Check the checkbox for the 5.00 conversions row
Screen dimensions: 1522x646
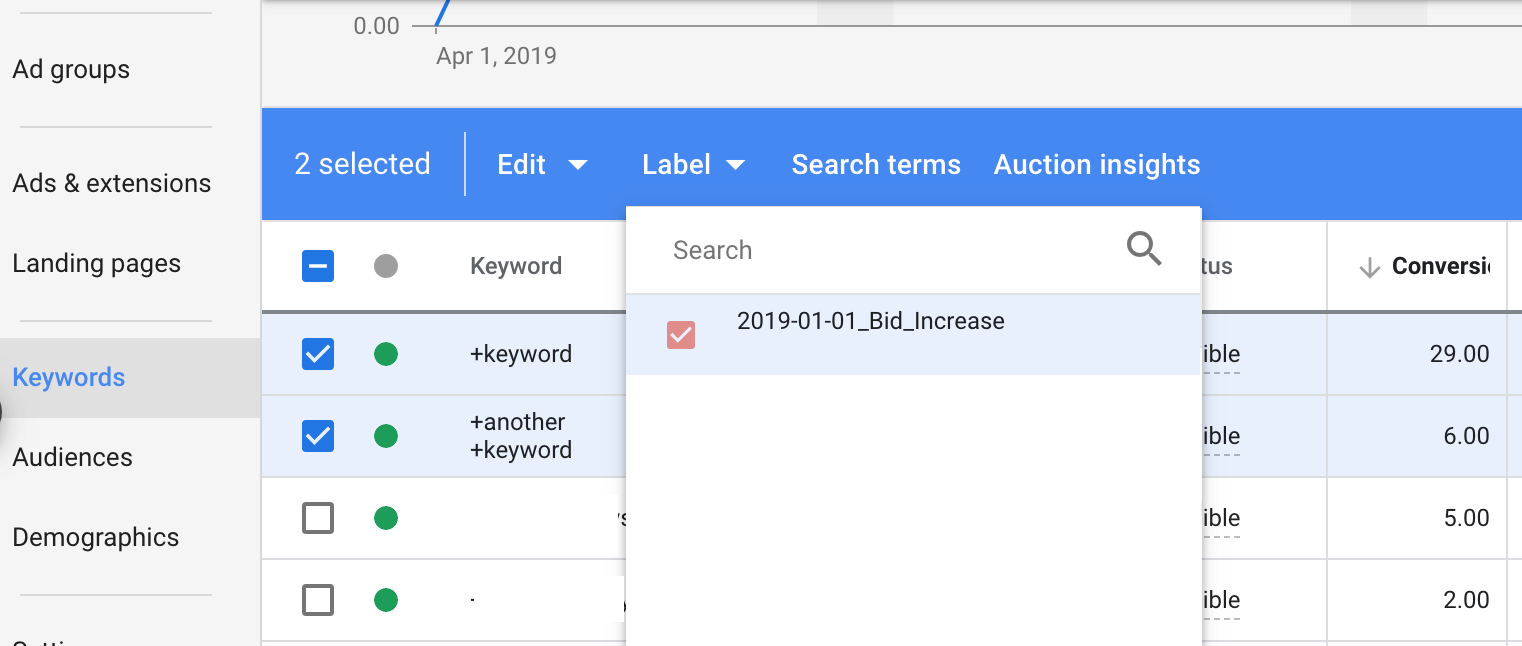(318, 518)
